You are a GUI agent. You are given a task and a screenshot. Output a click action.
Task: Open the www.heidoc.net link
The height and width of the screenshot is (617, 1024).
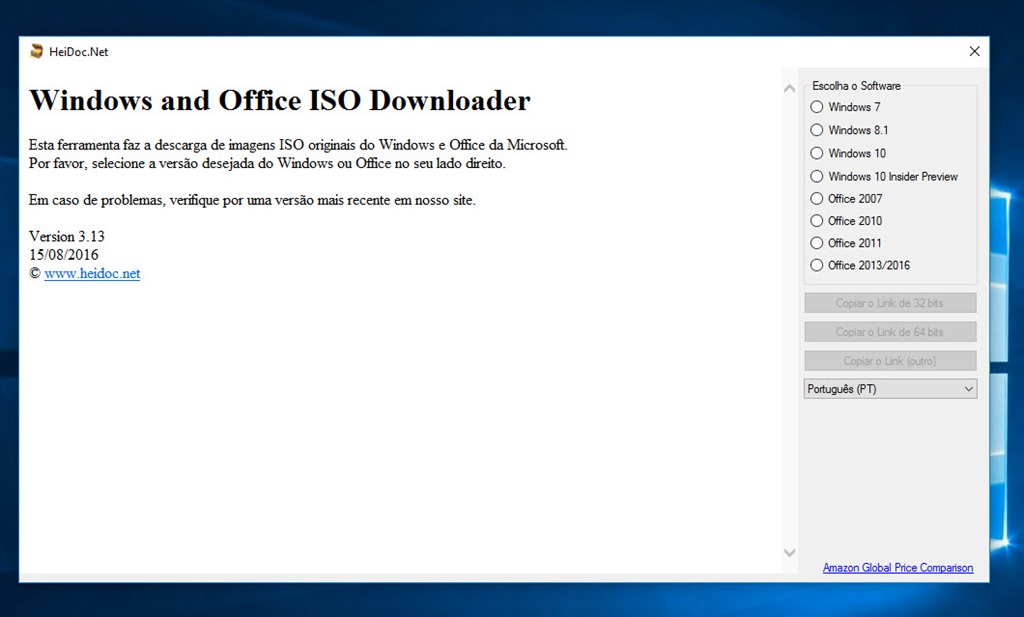[92, 273]
